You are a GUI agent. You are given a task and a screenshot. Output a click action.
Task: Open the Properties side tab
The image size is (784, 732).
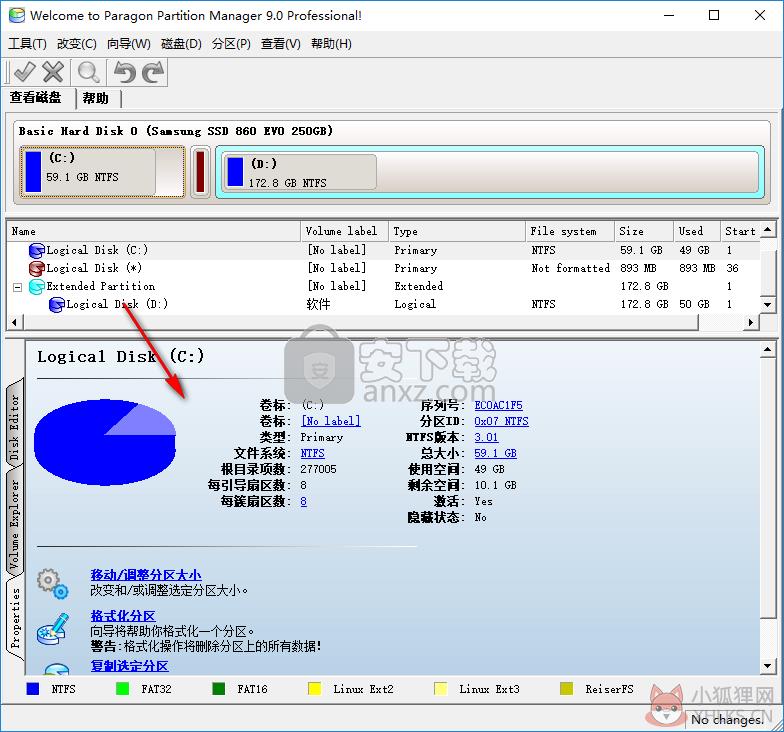(14, 618)
